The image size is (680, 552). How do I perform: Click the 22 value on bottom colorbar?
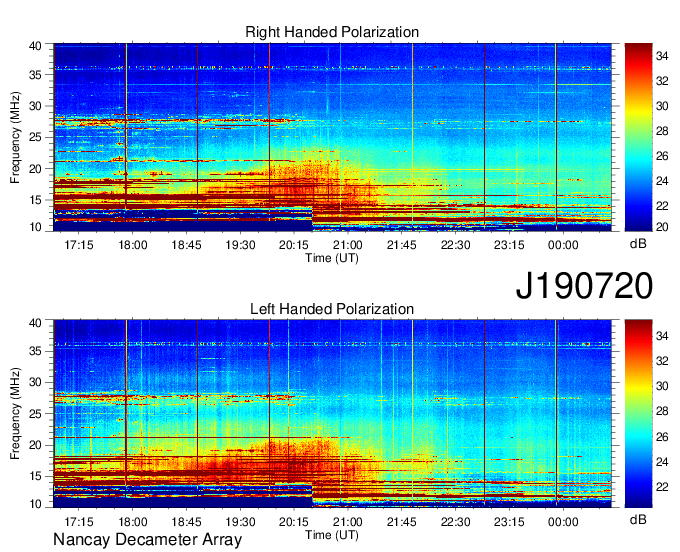click(662, 487)
